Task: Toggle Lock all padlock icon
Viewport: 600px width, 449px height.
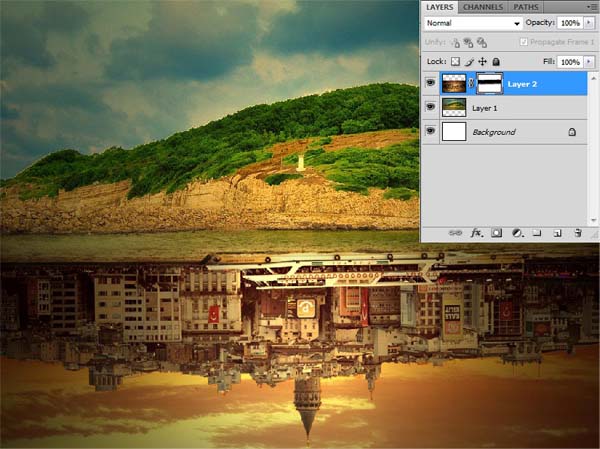Action: tap(496, 62)
